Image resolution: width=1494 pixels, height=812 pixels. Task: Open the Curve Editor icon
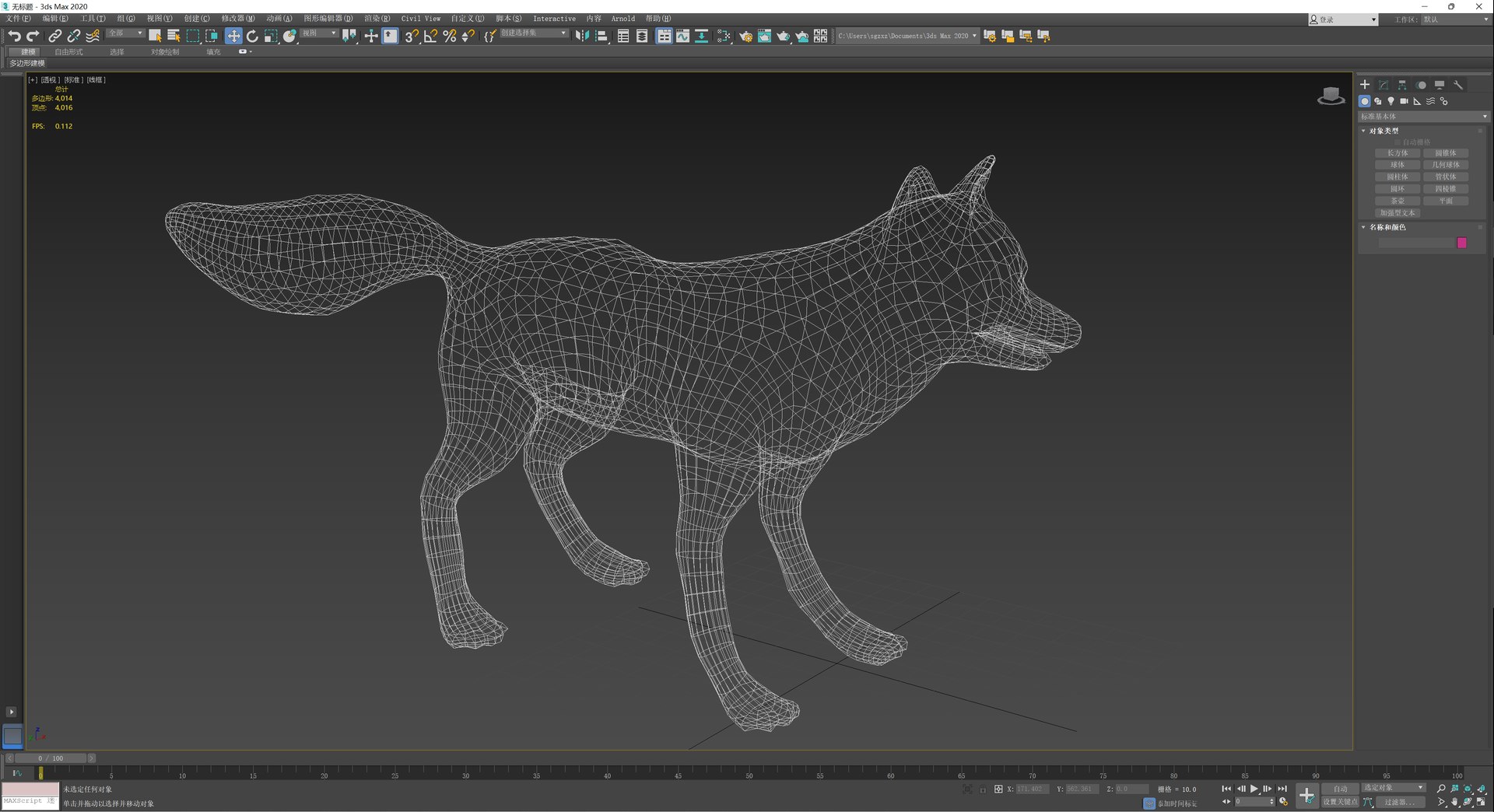682,36
